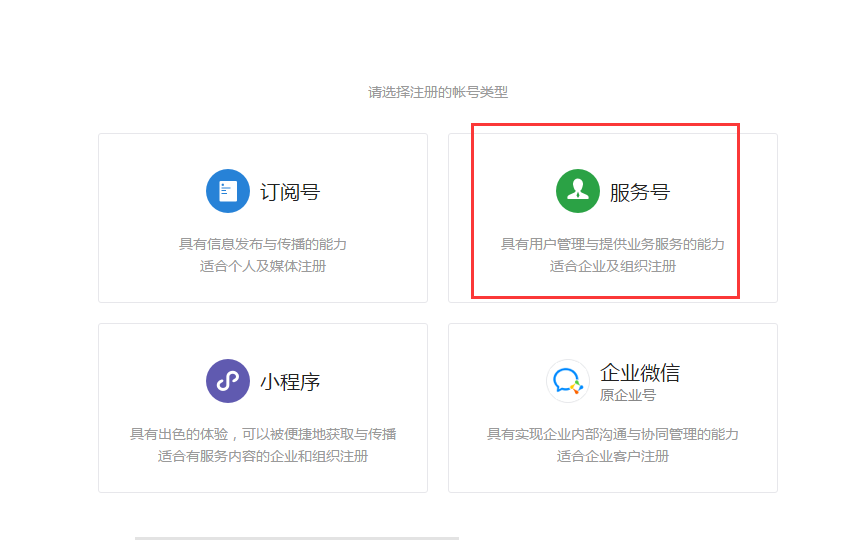Click text 具有信息发布与传播的能力

point(263,244)
